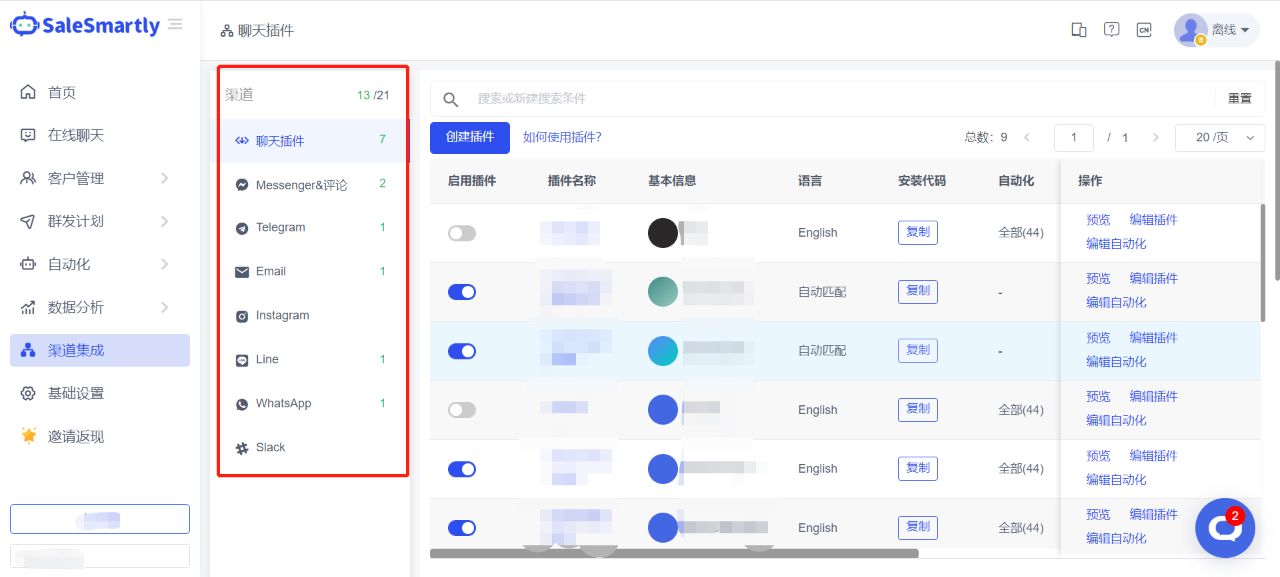The image size is (1280, 577).
Task: Click the 安装代码 column header
Action: [x=922, y=181]
